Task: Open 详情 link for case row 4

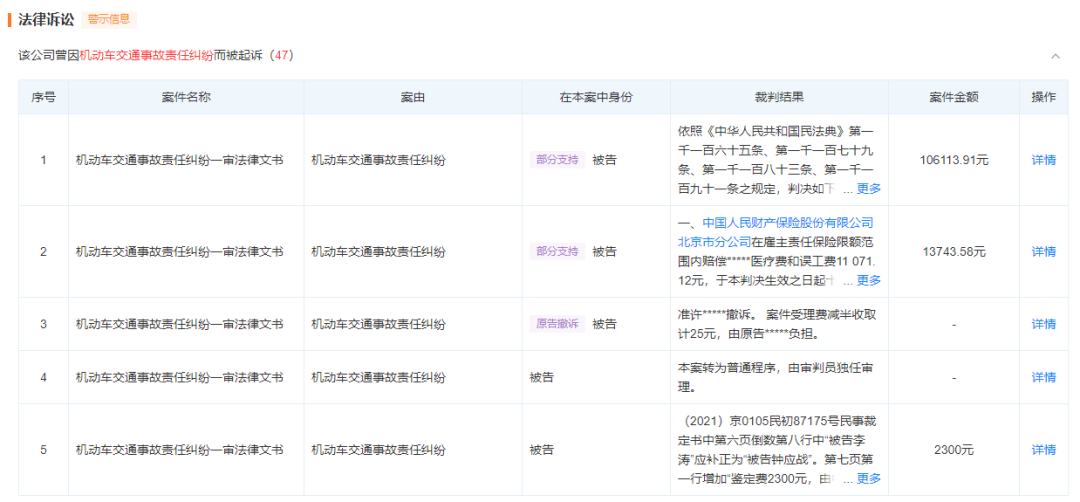Action: (x=1043, y=377)
